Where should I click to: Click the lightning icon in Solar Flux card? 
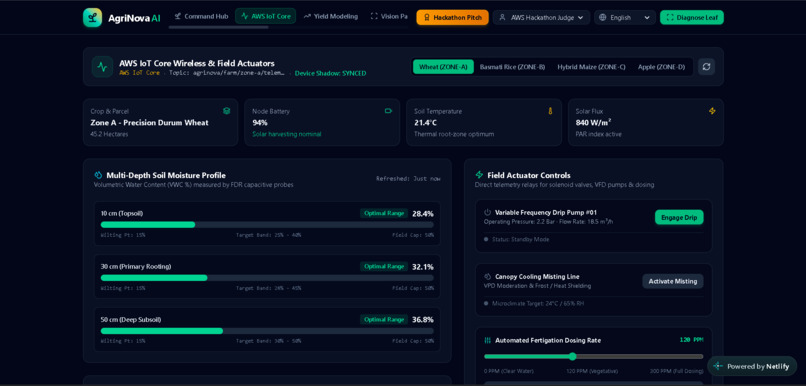[712, 111]
